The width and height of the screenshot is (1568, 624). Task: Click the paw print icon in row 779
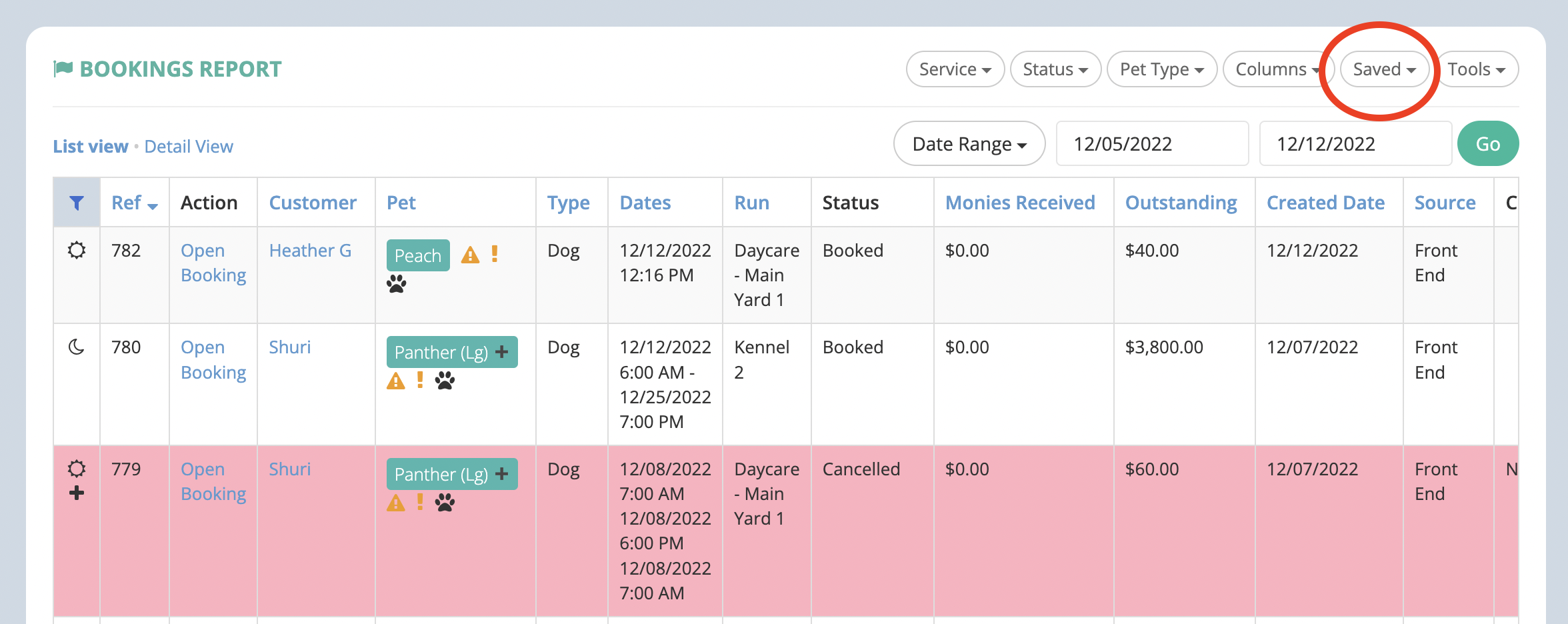(445, 503)
